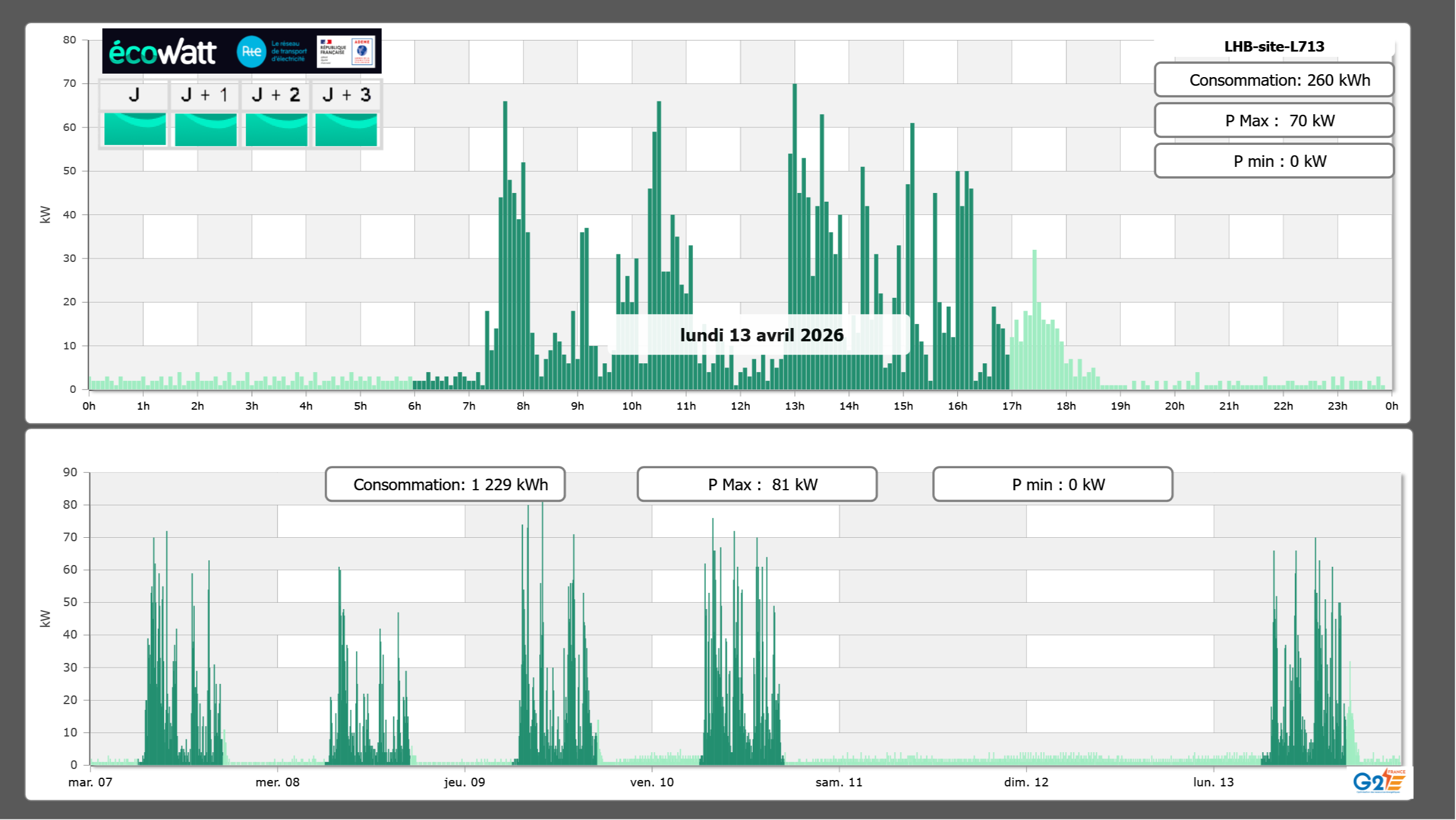Screen dimensions: 1456x820
Task: Click the Consommation: 1 229 kWh box
Action: [445, 484]
